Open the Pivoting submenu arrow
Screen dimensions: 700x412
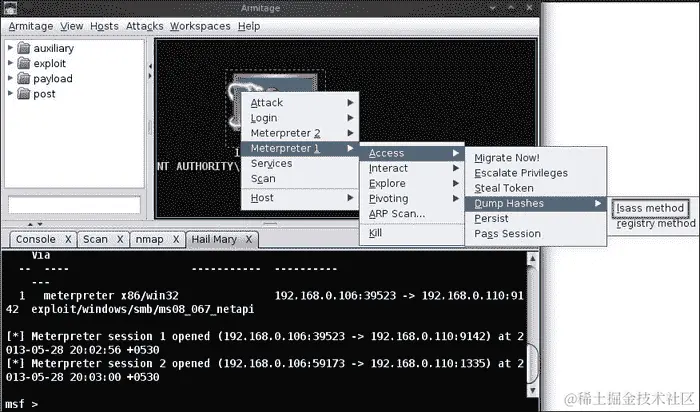click(x=456, y=198)
